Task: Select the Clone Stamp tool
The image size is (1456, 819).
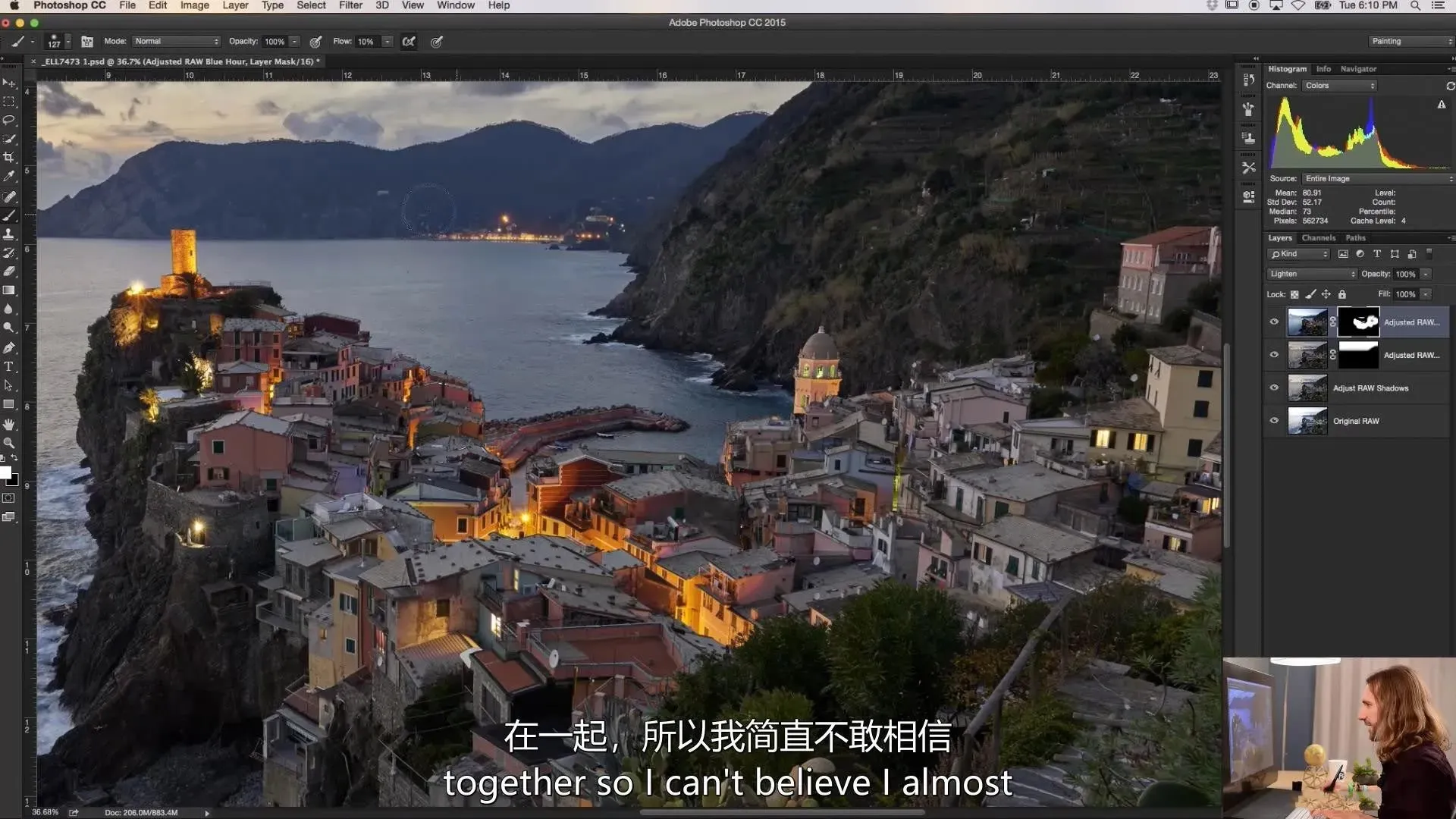Action: [9, 234]
